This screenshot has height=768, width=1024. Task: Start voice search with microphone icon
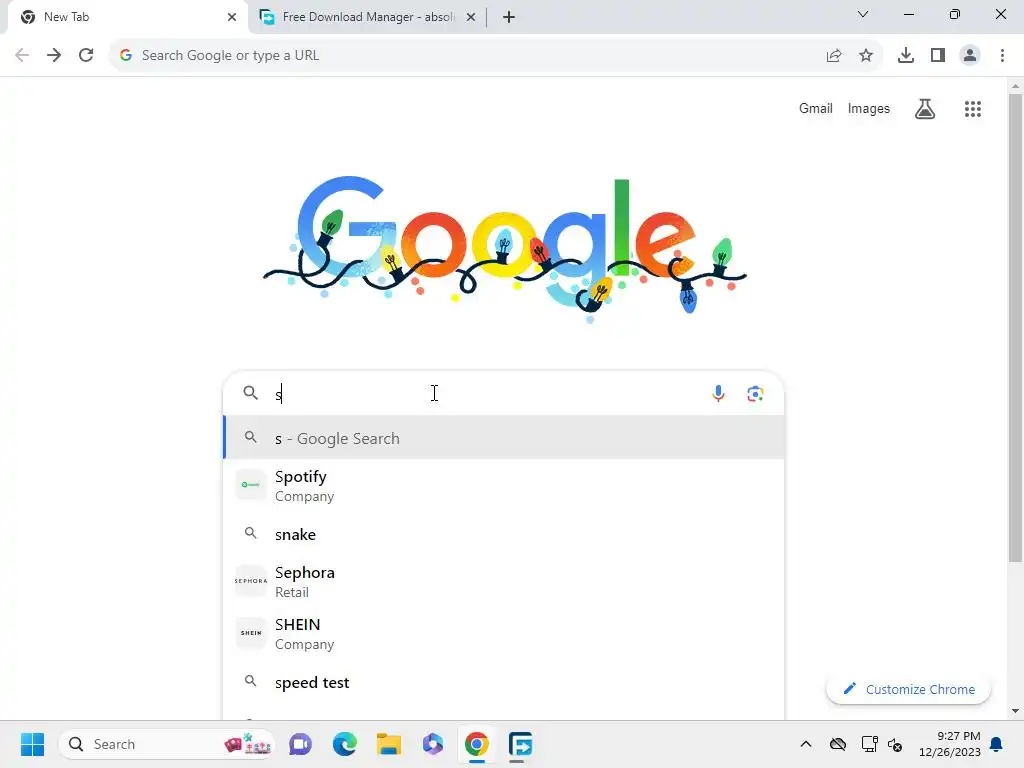(718, 394)
